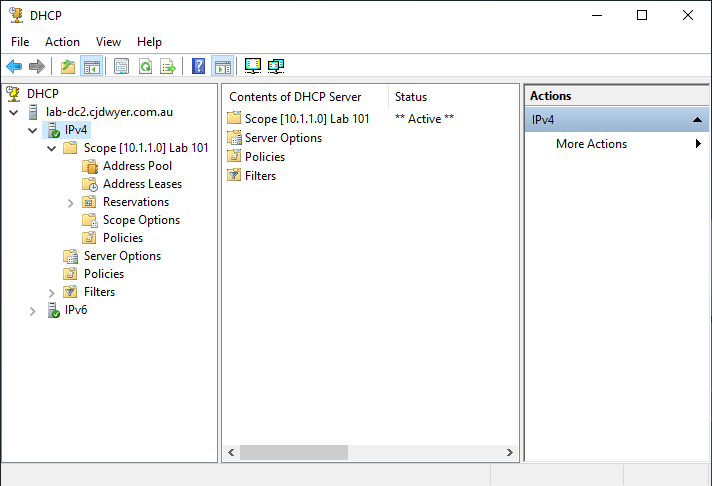The height and width of the screenshot is (486, 712).
Task: Select Address Leases in the tree
Action: tap(142, 184)
